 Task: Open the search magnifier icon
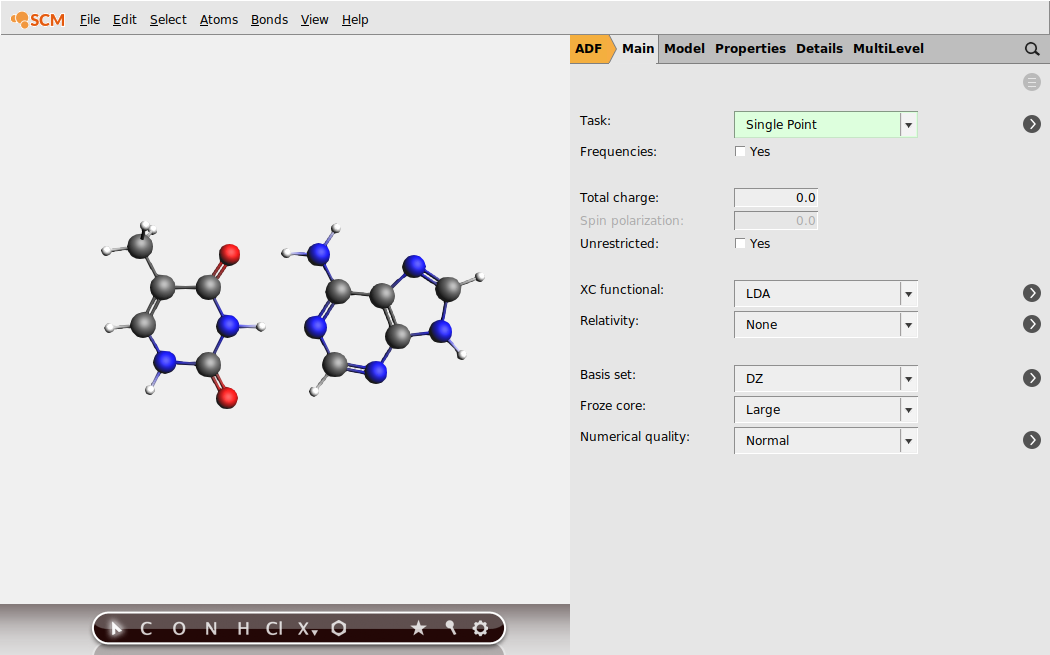click(1032, 48)
